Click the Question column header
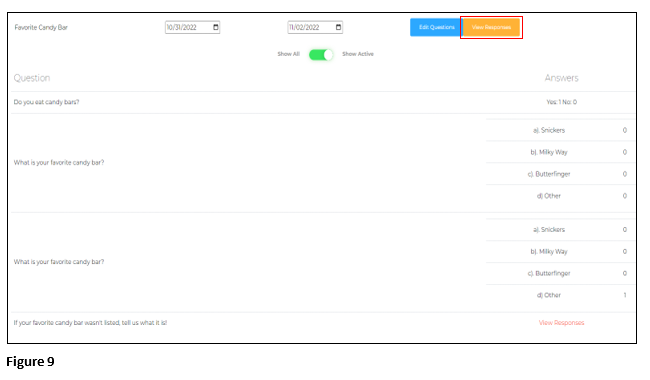The width and height of the screenshot is (650, 380). coord(32,78)
